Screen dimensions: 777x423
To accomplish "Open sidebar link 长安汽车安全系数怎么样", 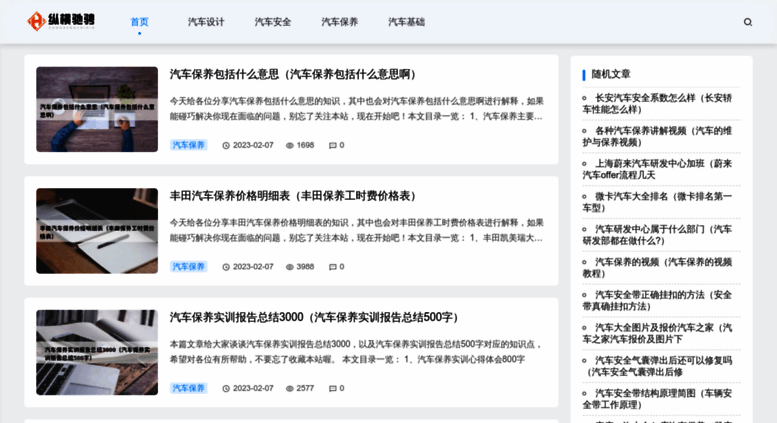I will tap(657, 104).
